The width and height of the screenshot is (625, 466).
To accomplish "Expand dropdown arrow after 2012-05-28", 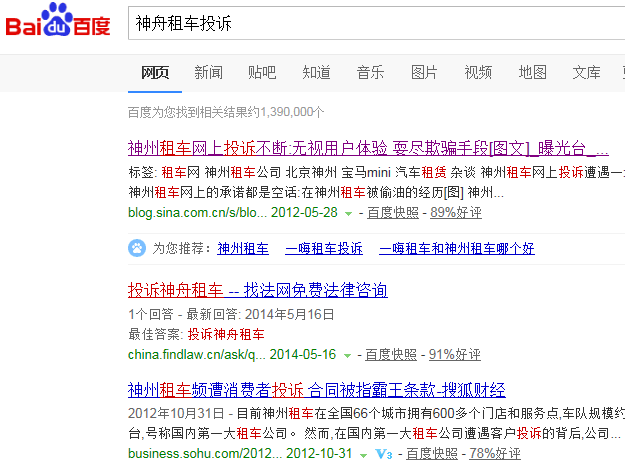I will [348, 214].
